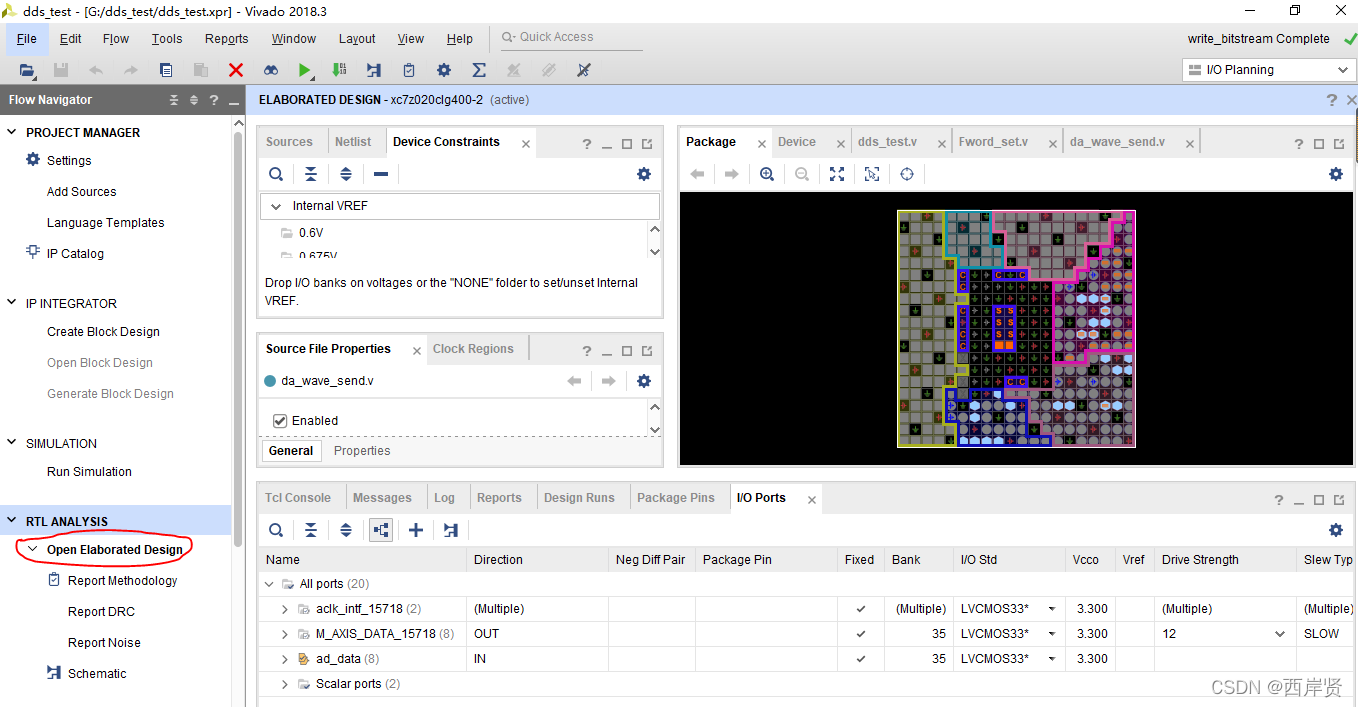
Task: Open IP Catalog in Flow Navigator
Action: (75, 254)
